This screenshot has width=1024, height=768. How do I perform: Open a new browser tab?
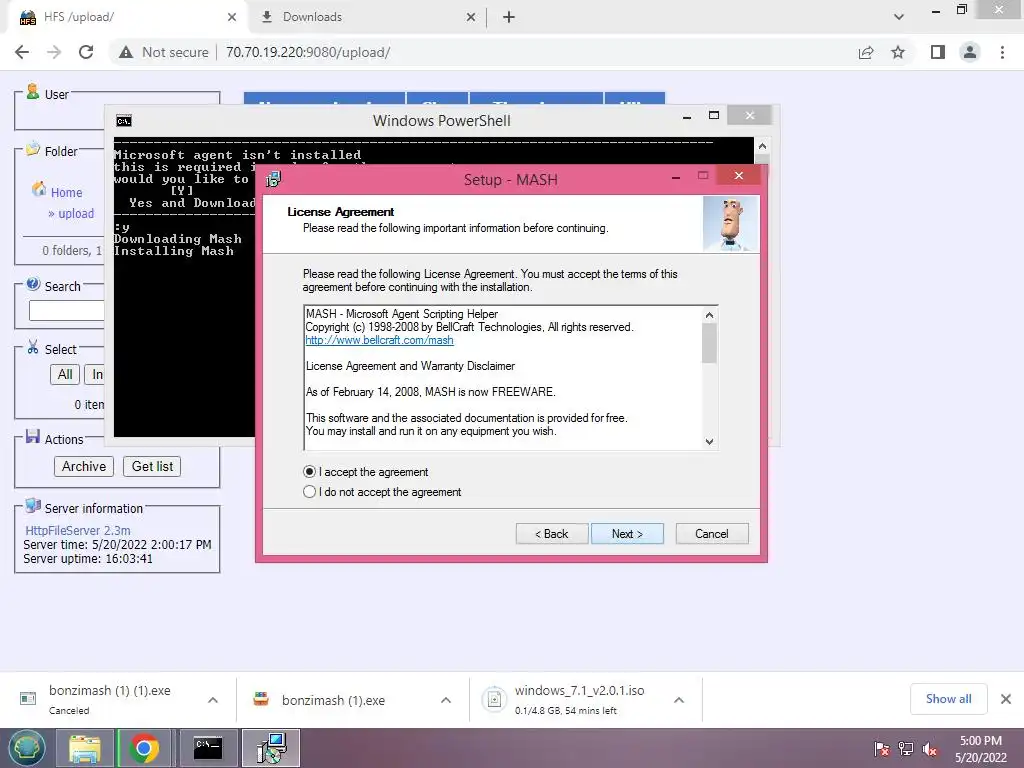509,17
